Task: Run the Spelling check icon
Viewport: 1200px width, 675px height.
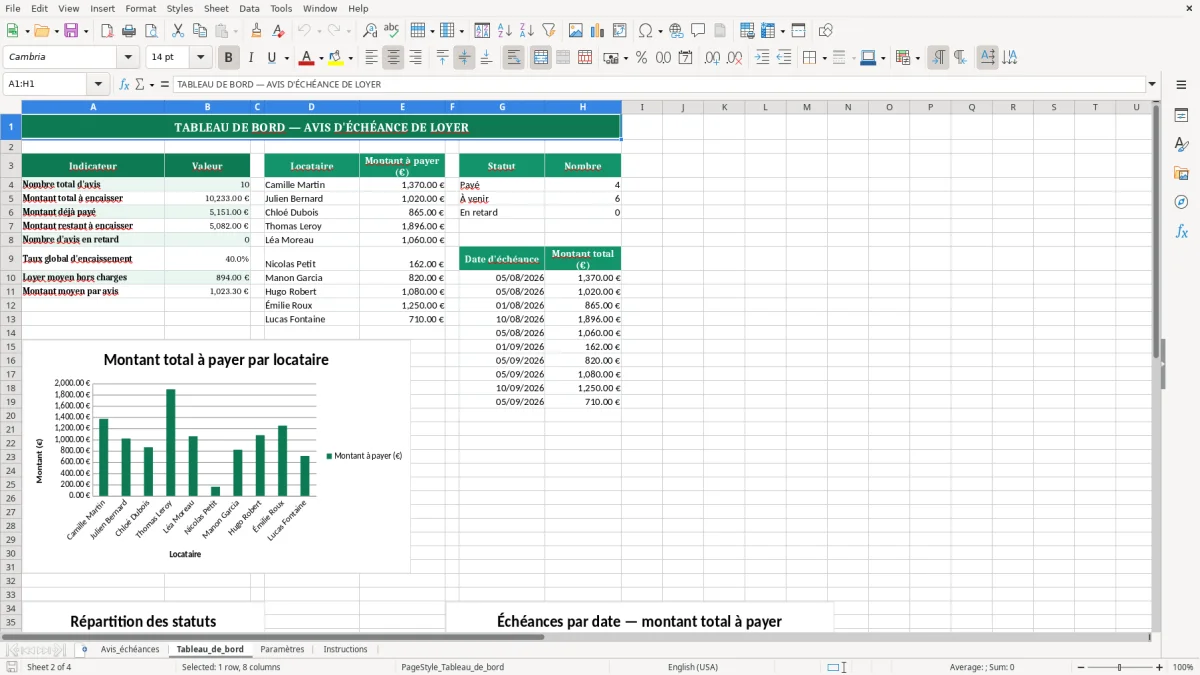Action: 391,31
